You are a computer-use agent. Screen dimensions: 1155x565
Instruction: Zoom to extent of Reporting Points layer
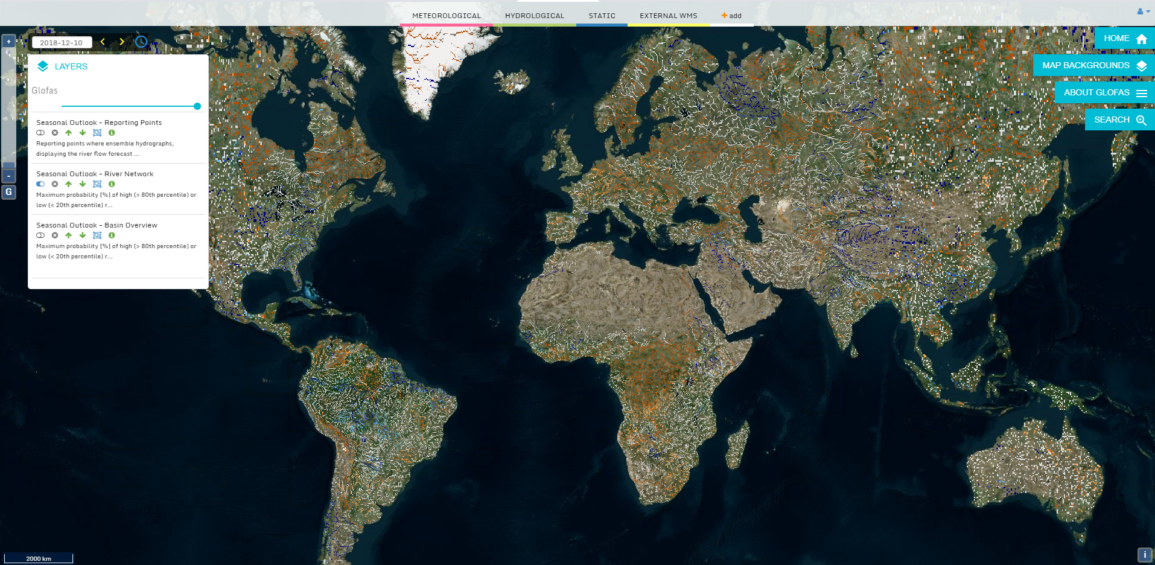[97, 133]
